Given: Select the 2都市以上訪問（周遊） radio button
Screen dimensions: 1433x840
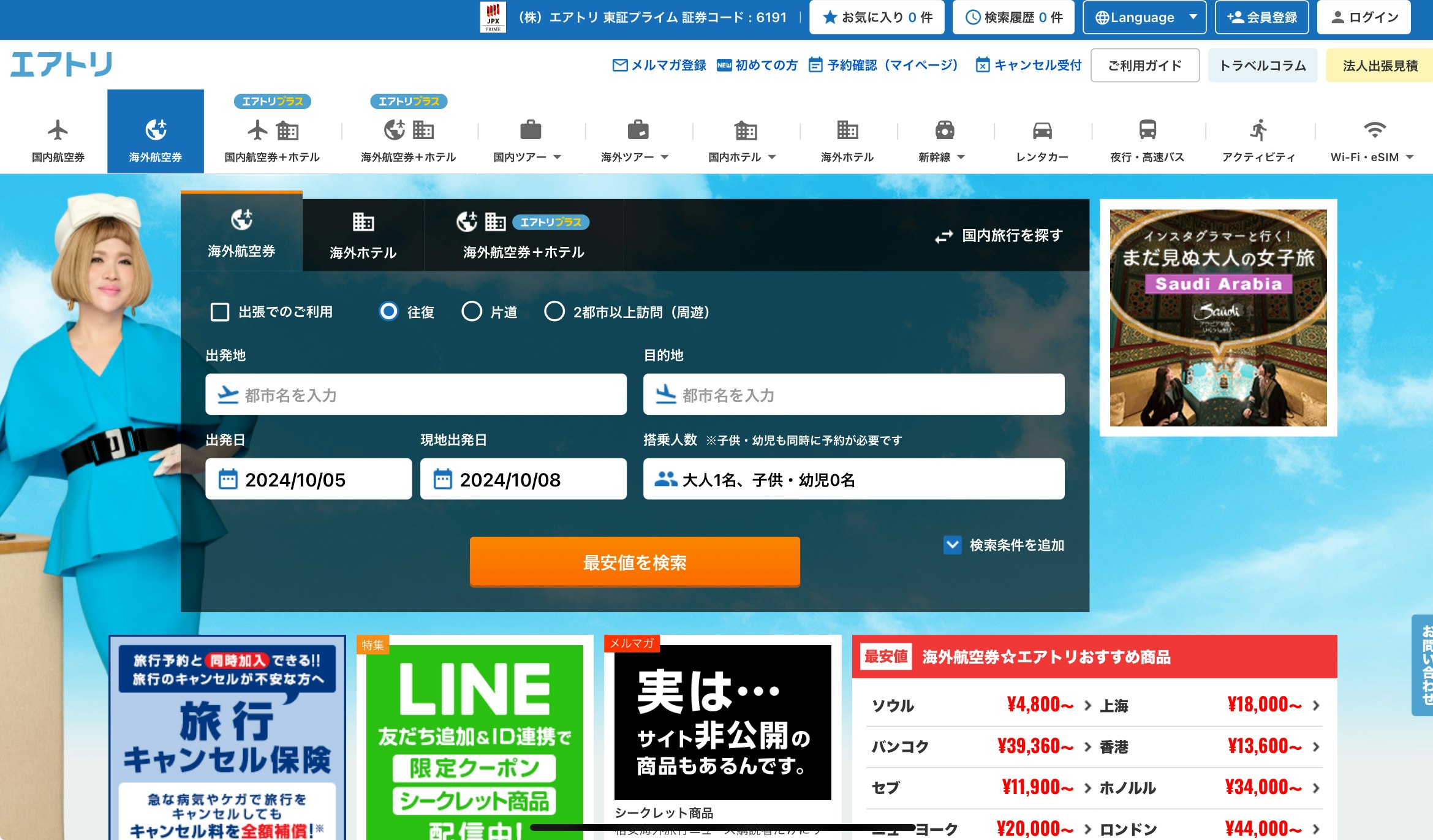Looking at the screenshot, I should 554,312.
